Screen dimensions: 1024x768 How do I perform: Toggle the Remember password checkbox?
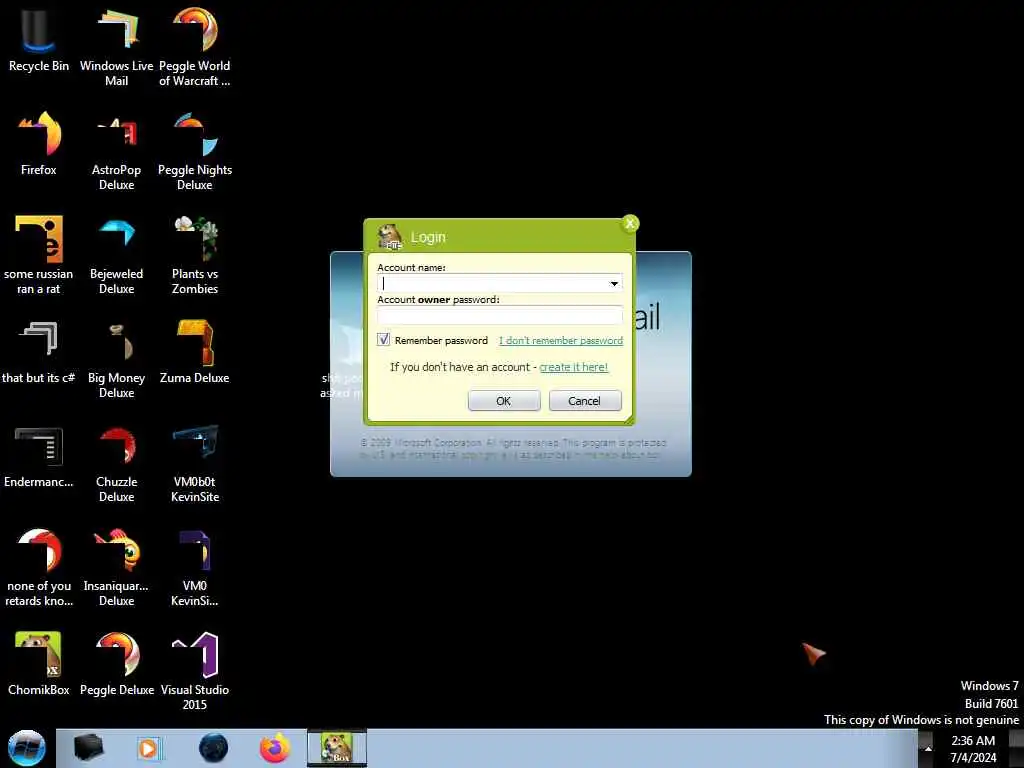[x=383, y=340]
